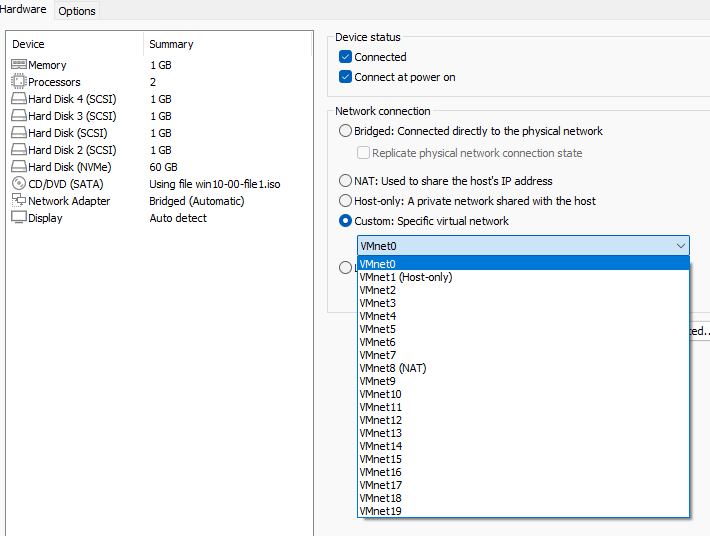Choose Host-only private network option
Viewport: 710px width, 536px height.
point(345,201)
